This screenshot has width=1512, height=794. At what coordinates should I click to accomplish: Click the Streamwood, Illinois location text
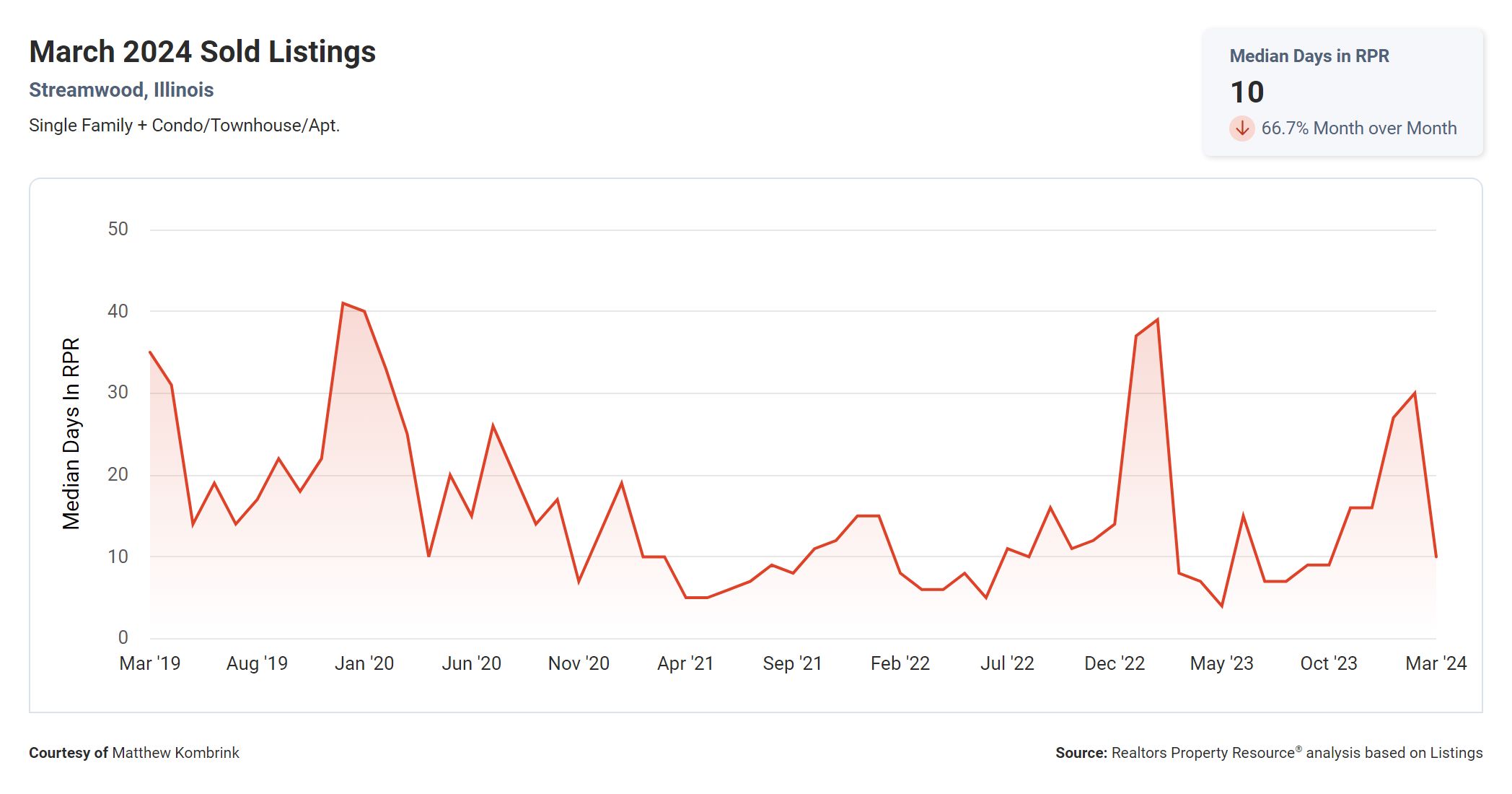[121, 90]
